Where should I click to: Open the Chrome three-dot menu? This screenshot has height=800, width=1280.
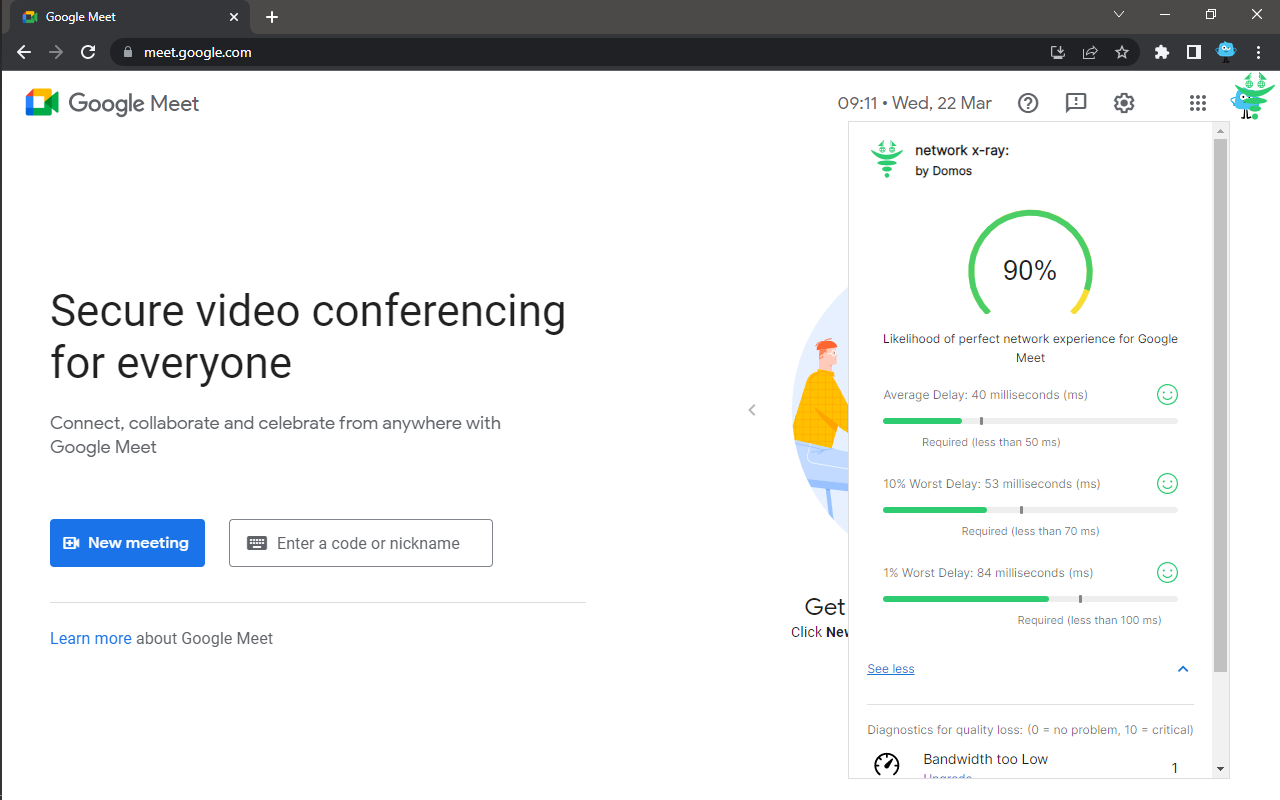coord(1258,52)
